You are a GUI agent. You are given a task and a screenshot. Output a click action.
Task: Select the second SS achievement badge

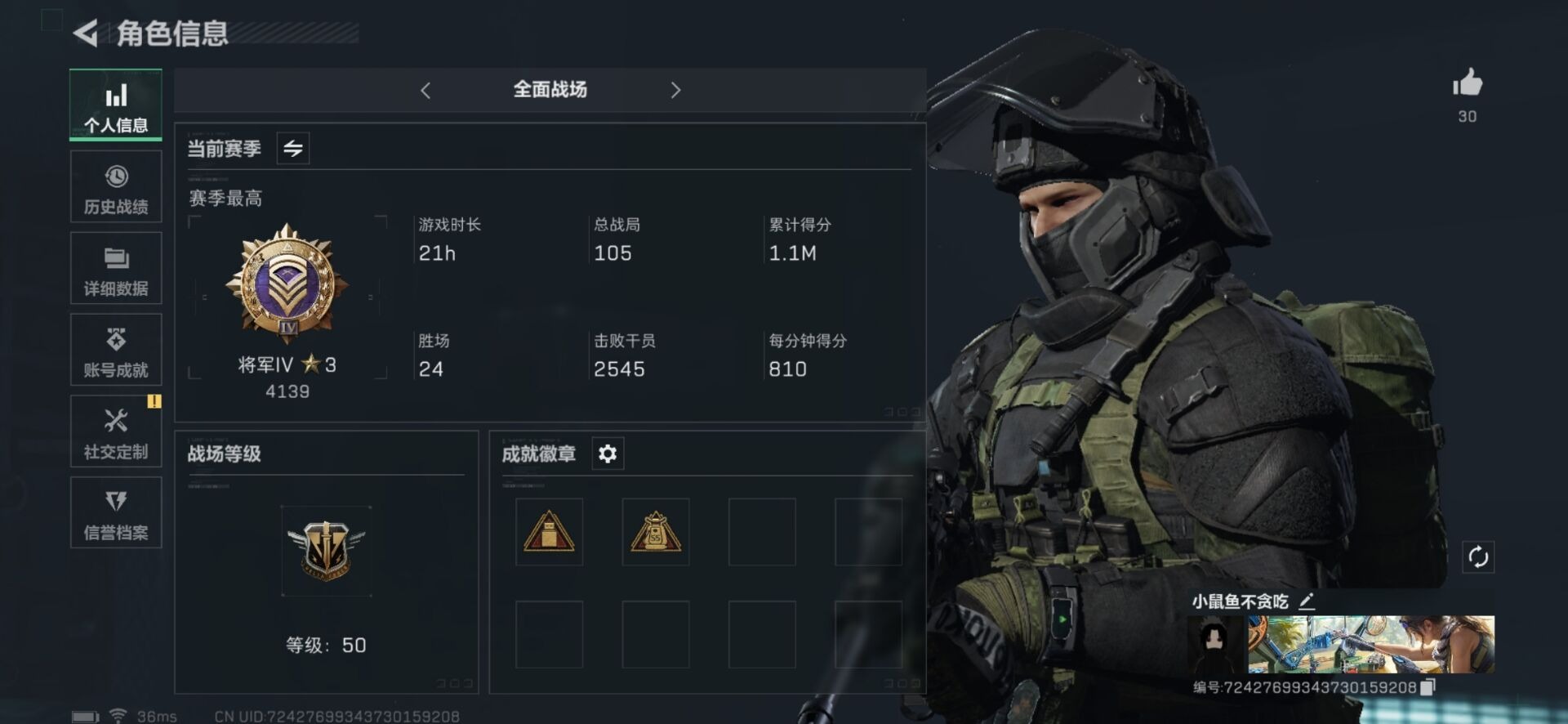pyautogui.click(x=655, y=532)
